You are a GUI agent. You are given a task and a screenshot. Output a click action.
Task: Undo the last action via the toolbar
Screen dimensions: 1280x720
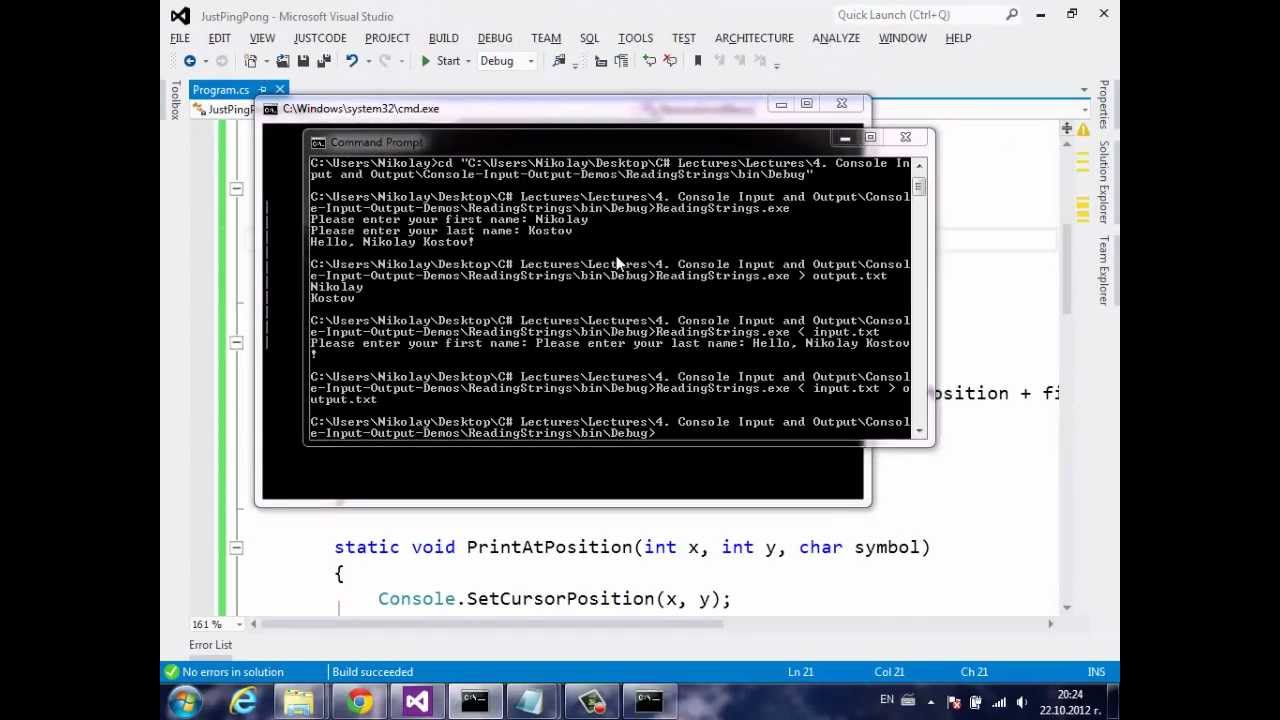pyautogui.click(x=351, y=61)
